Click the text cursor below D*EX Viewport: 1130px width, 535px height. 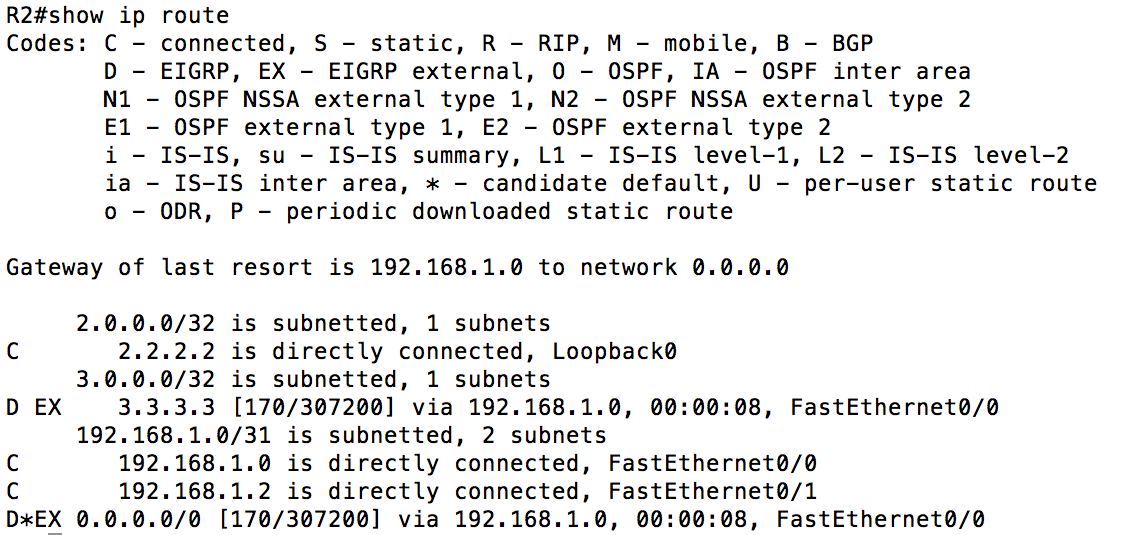55,533
